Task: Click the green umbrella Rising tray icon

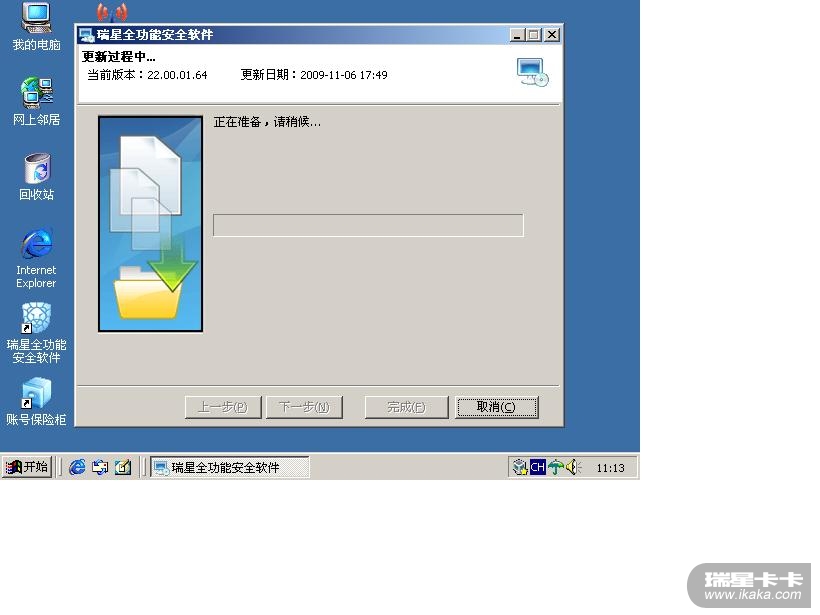Action: click(x=555, y=466)
